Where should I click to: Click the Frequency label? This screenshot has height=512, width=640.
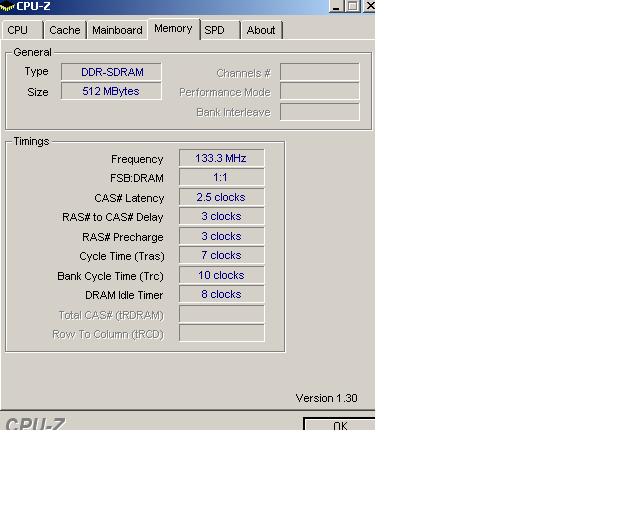coord(137,159)
